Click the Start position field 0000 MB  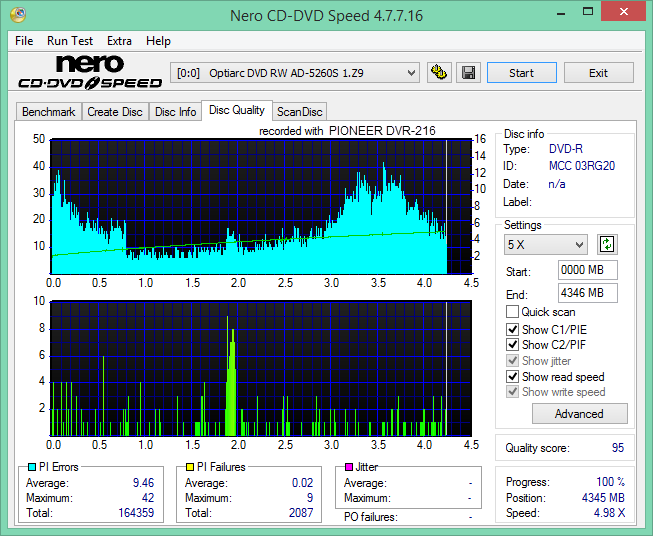click(588, 270)
